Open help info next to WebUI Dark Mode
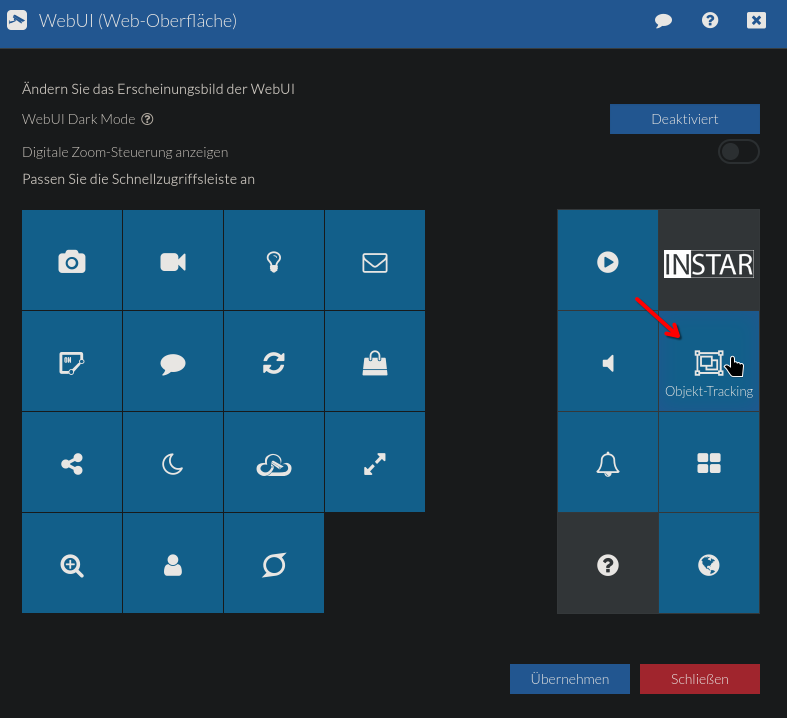Image resolution: width=787 pixels, height=718 pixels. [147, 119]
